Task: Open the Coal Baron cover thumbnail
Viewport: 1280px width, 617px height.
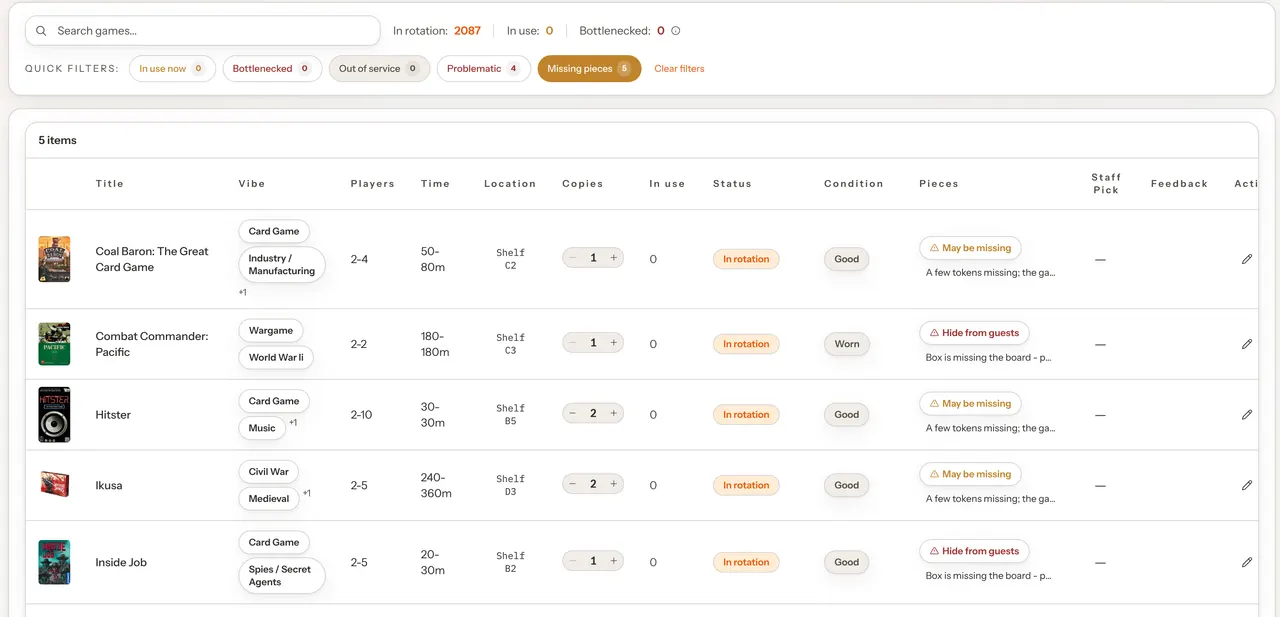Action: point(54,259)
